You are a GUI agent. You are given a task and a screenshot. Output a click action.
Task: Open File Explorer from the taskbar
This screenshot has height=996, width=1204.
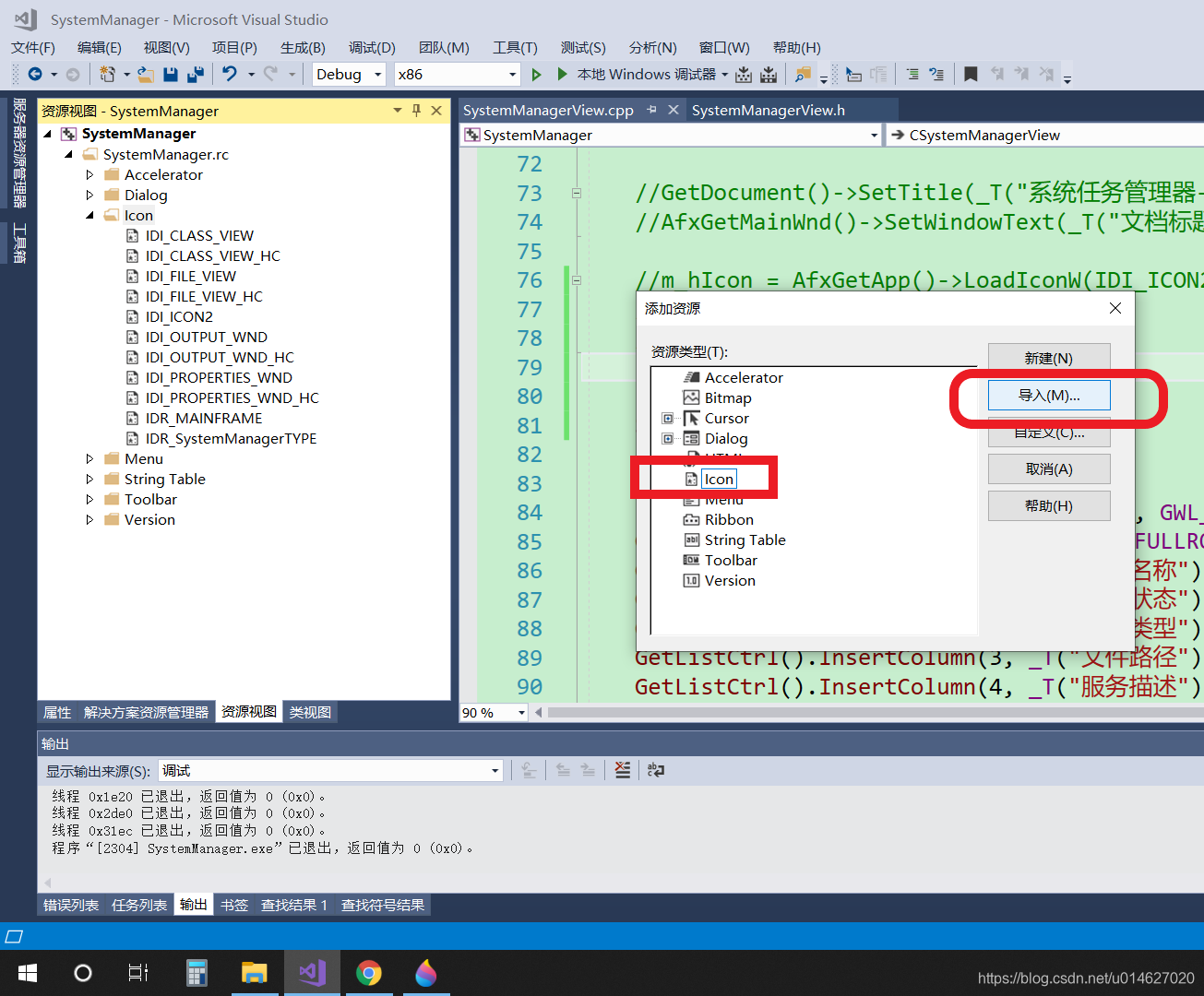point(254,972)
